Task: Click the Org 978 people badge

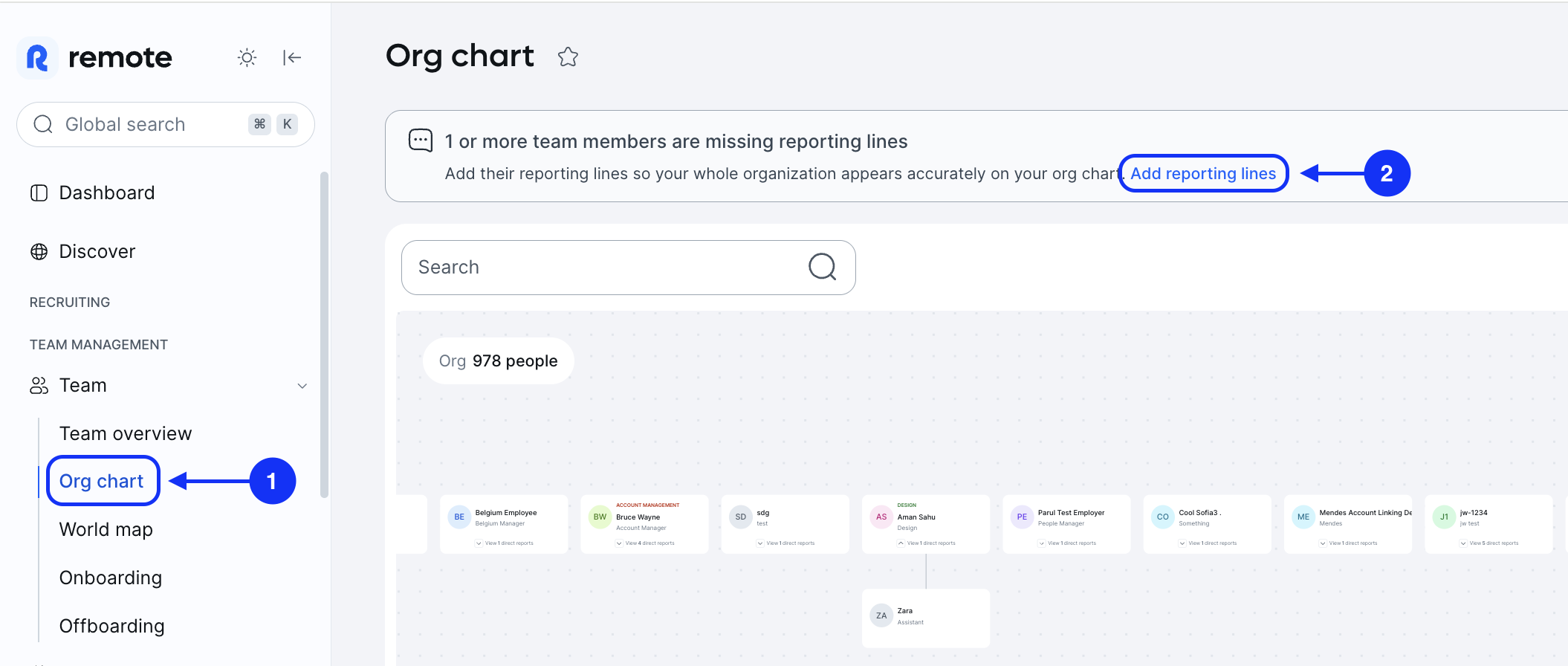Action: 499,361
